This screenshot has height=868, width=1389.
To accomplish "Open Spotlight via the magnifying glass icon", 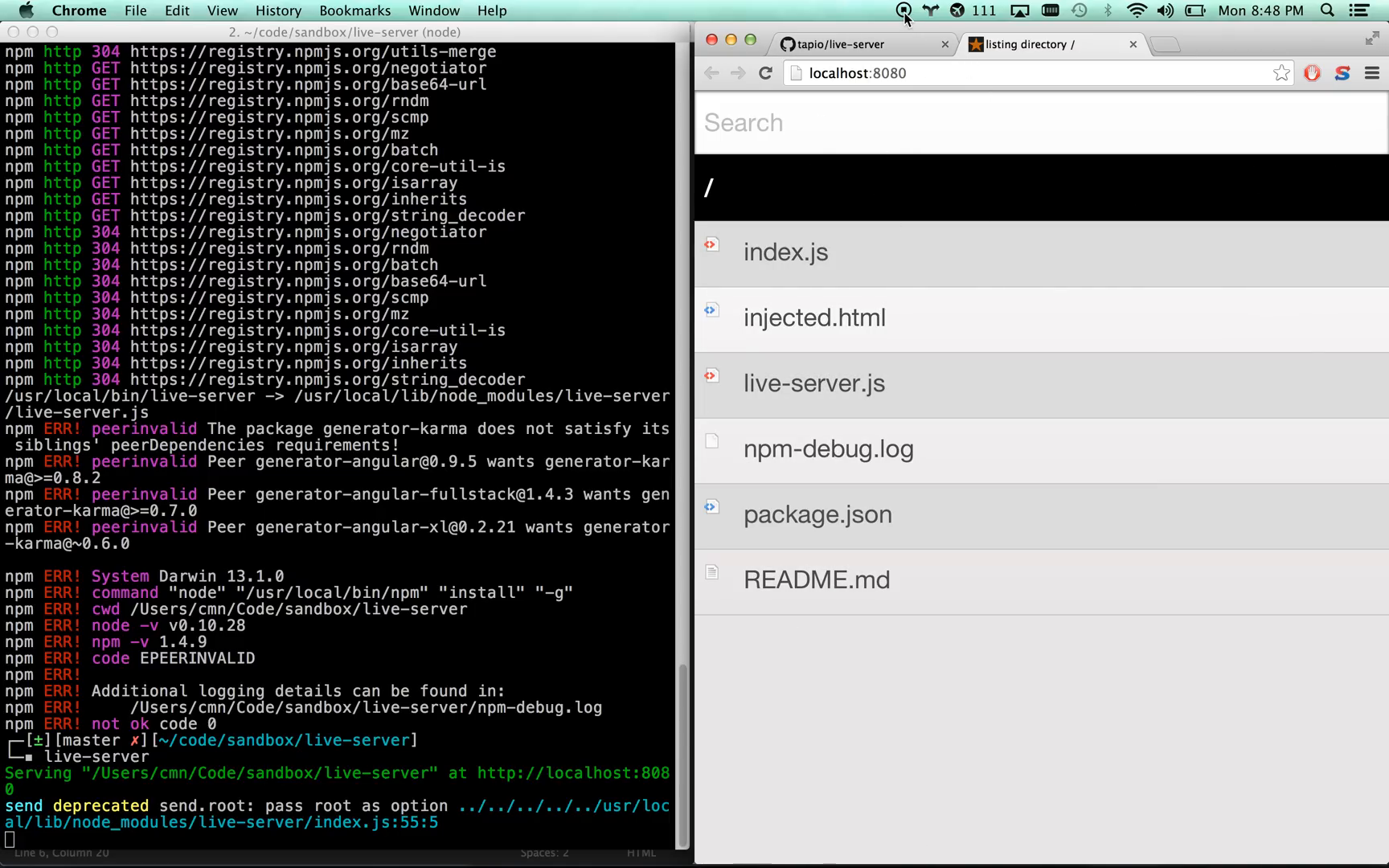I will point(1327,11).
